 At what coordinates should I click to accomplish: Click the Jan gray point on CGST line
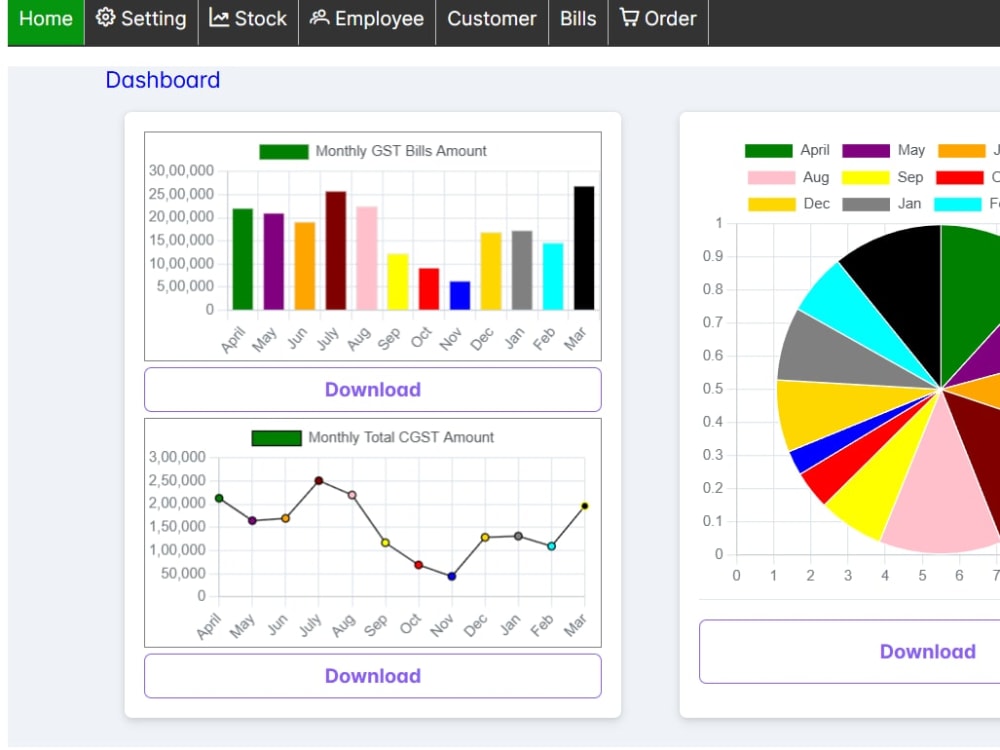pyautogui.click(x=518, y=536)
